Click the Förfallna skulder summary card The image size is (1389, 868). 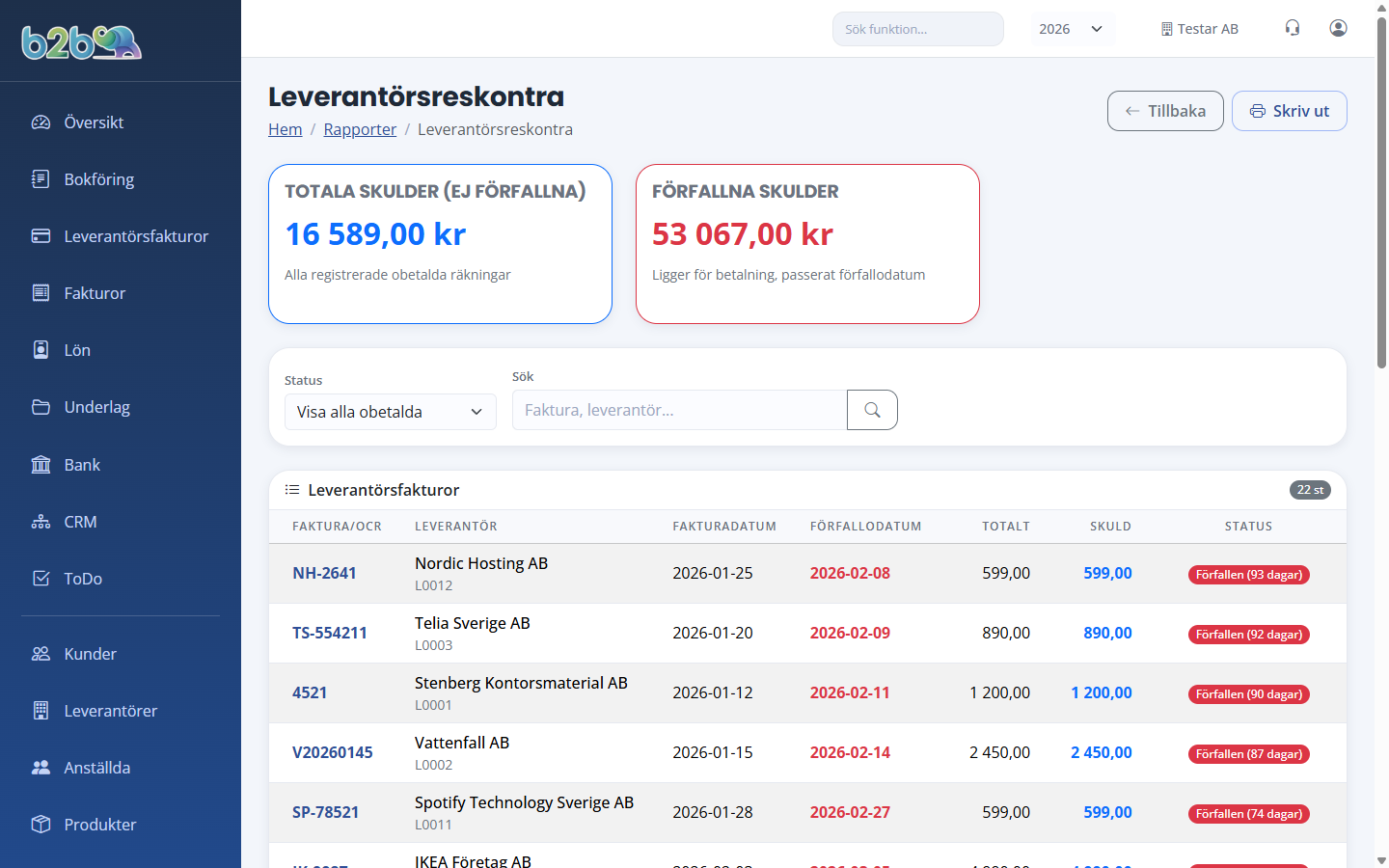[x=807, y=244]
